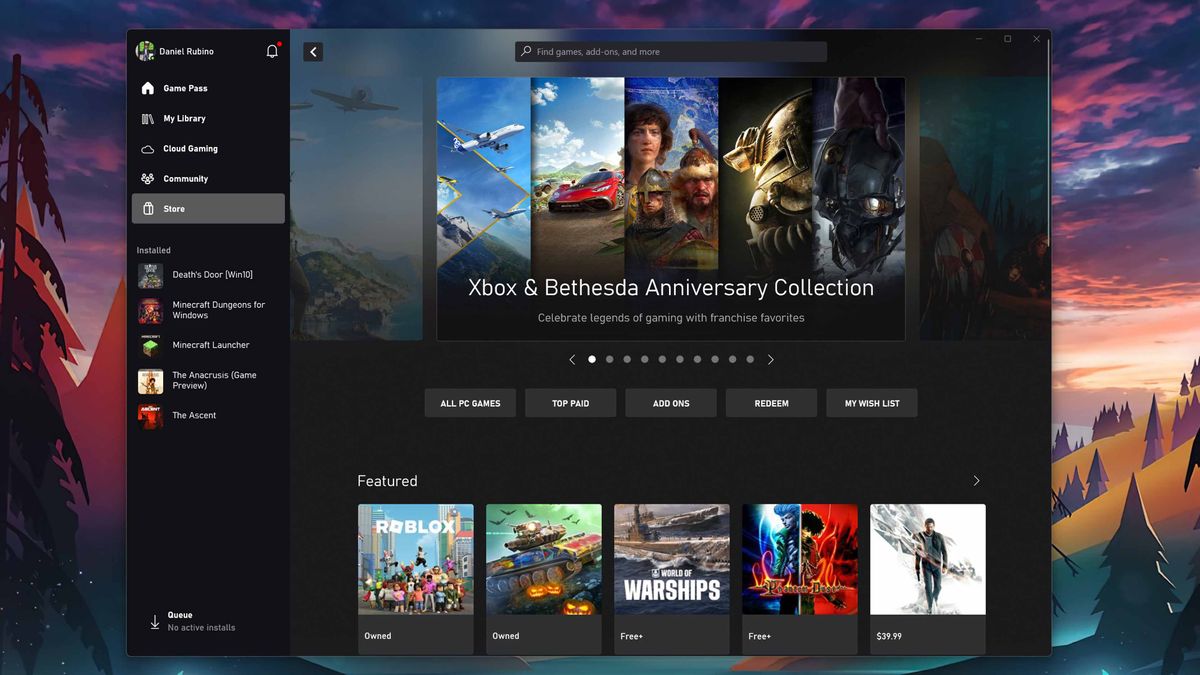Image resolution: width=1200 pixels, height=675 pixels.
Task: Go back a slide using the left arrow
Action: point(572,359)
